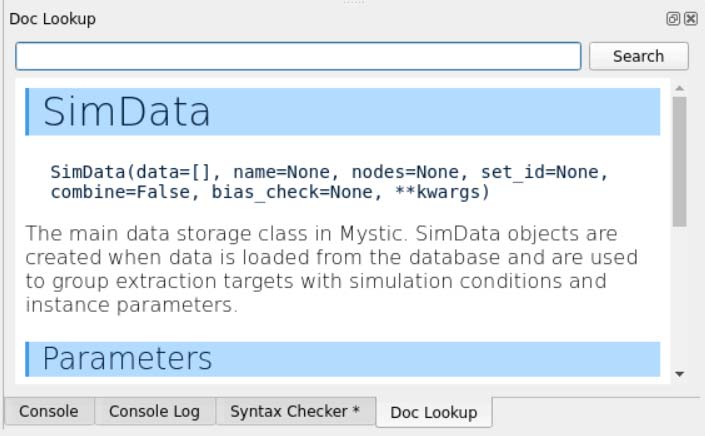Click the float/undock icon of Doc Lookup panel
The width and height of the screenshot is (705, 436).
pos(672,19)
